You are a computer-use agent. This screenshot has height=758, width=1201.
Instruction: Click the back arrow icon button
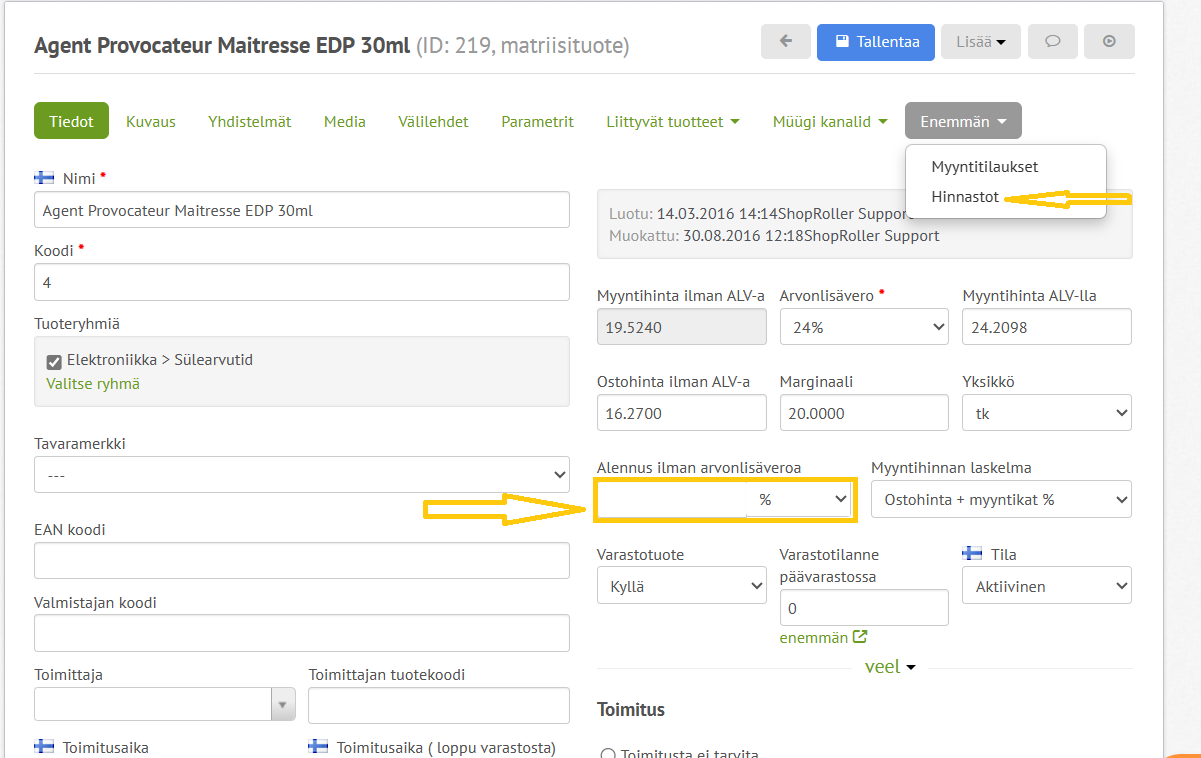[x=786, y=42]
